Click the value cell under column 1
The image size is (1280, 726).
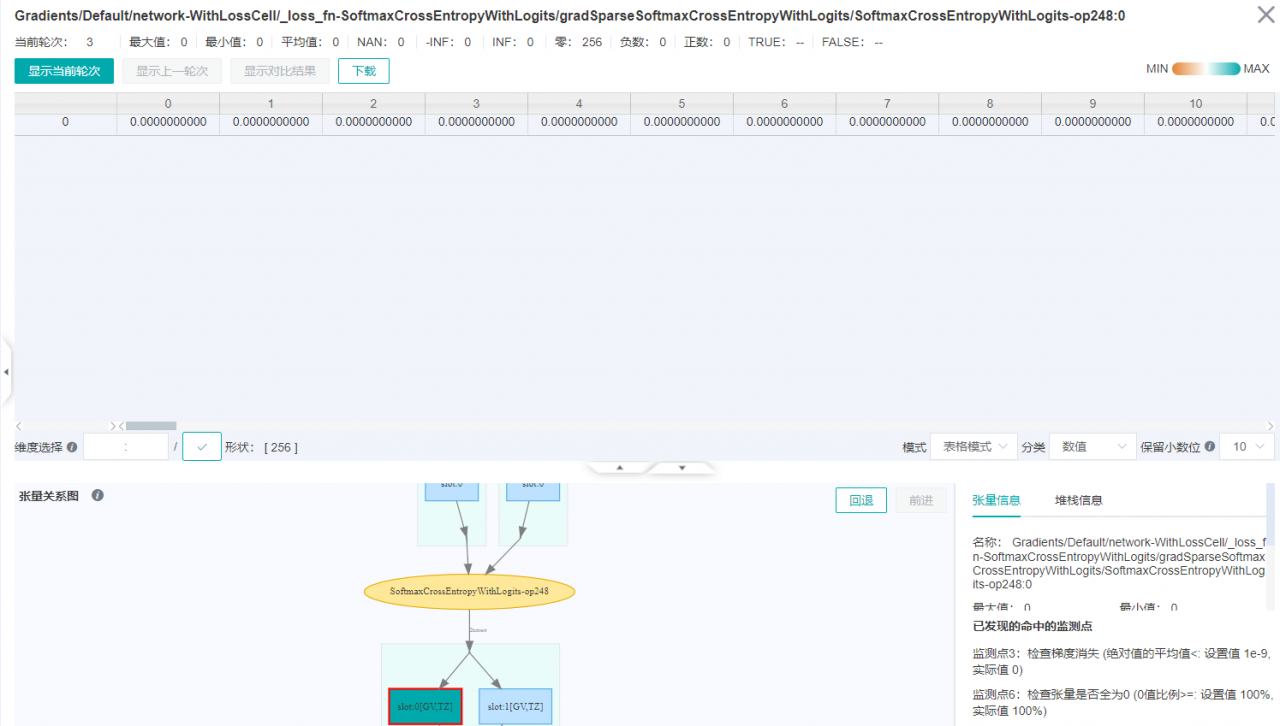(x=271, y=122)
